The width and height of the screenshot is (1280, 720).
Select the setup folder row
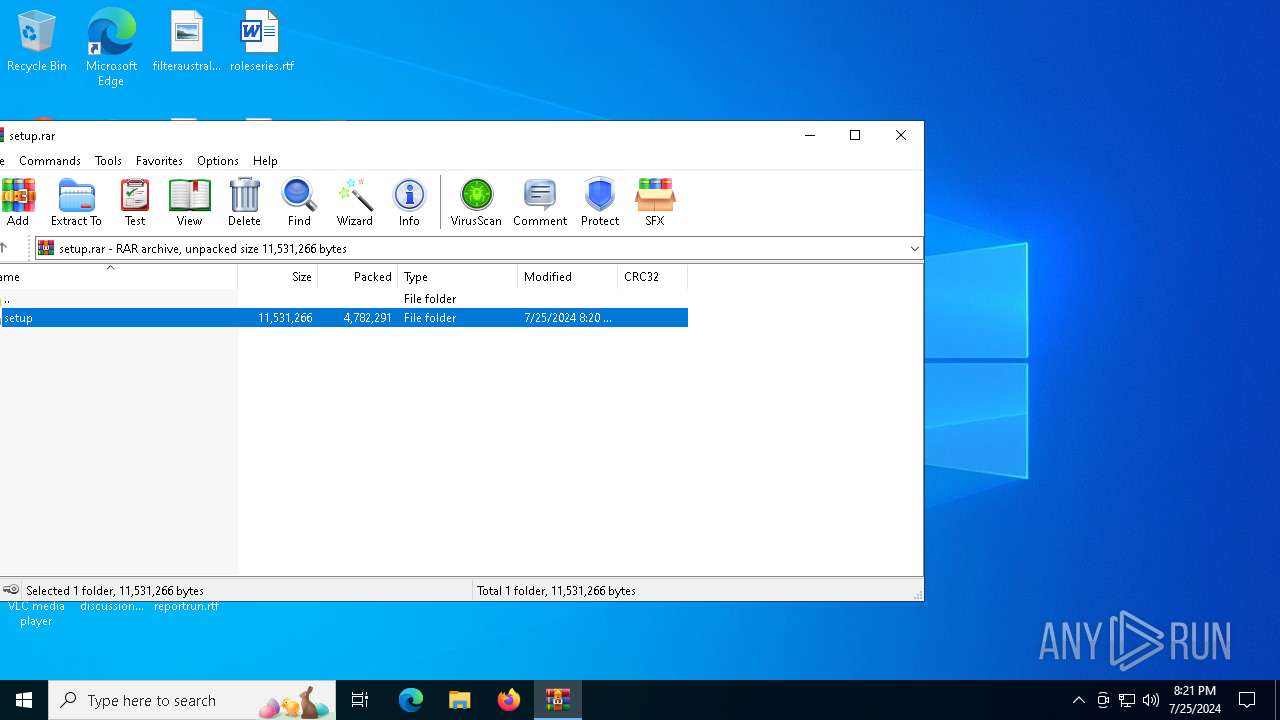pyautogui.click(x=344, y=318)
